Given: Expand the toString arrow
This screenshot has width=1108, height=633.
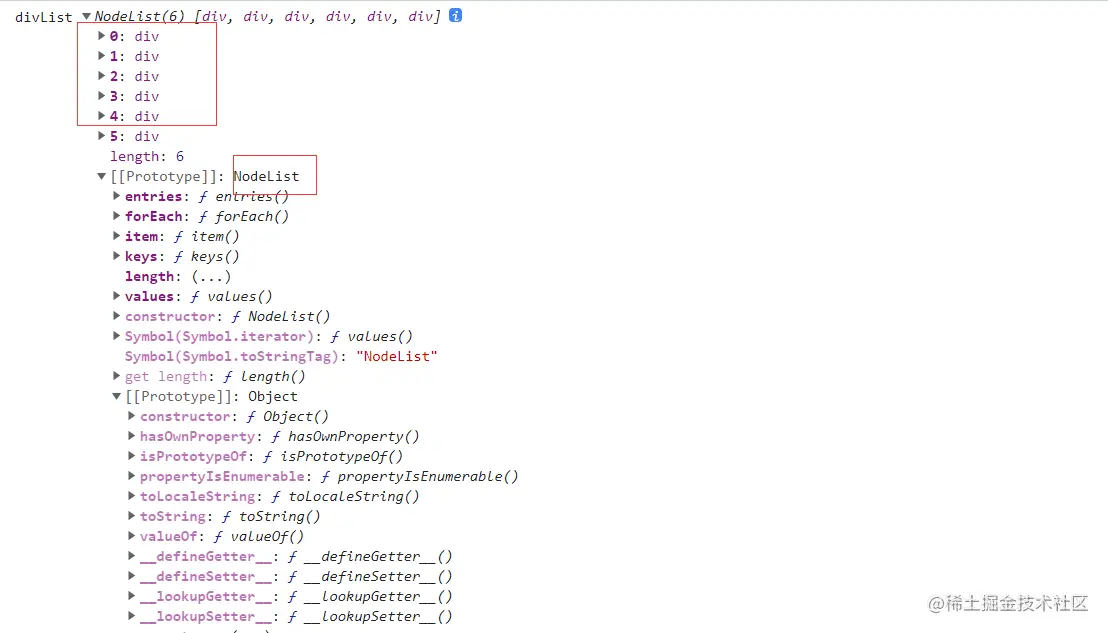Looking at the screenshot, I should click(x=131, y=516).
